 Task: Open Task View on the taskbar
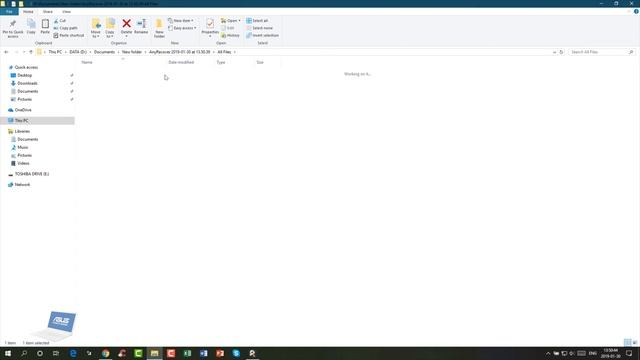click(56, 353)
